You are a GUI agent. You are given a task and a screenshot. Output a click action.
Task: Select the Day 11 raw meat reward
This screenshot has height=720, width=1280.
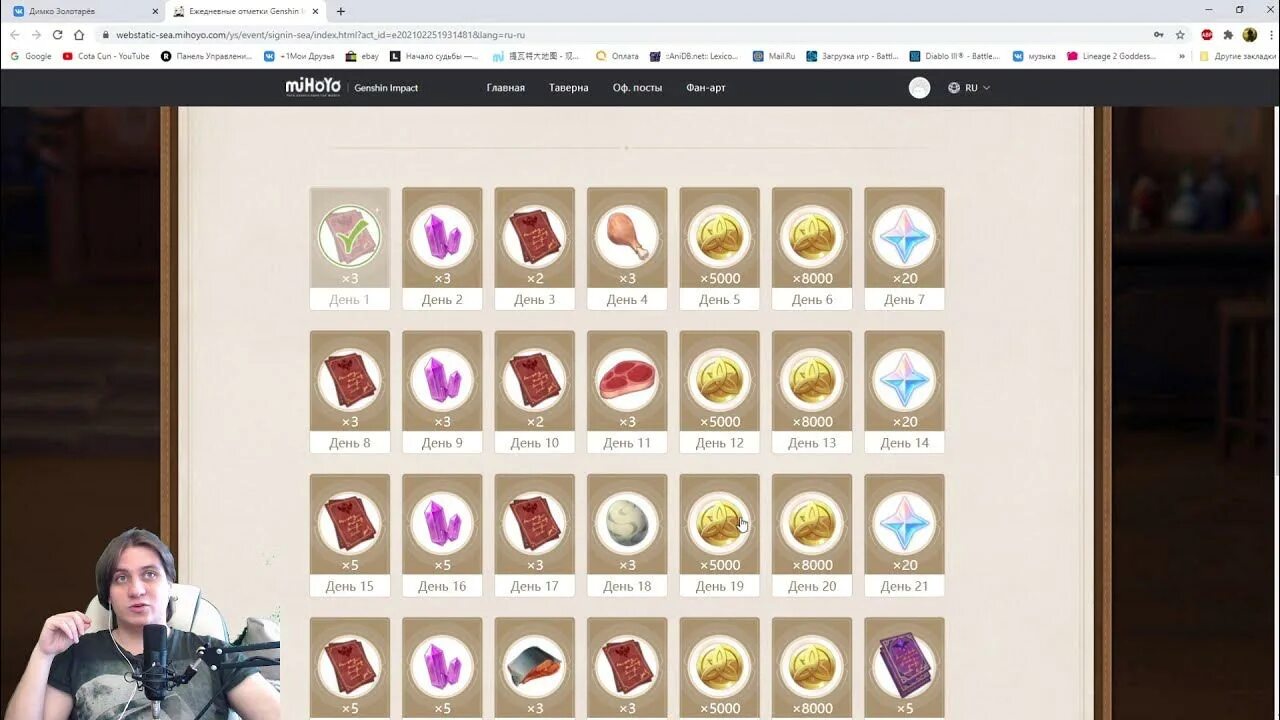click(627, 391)
